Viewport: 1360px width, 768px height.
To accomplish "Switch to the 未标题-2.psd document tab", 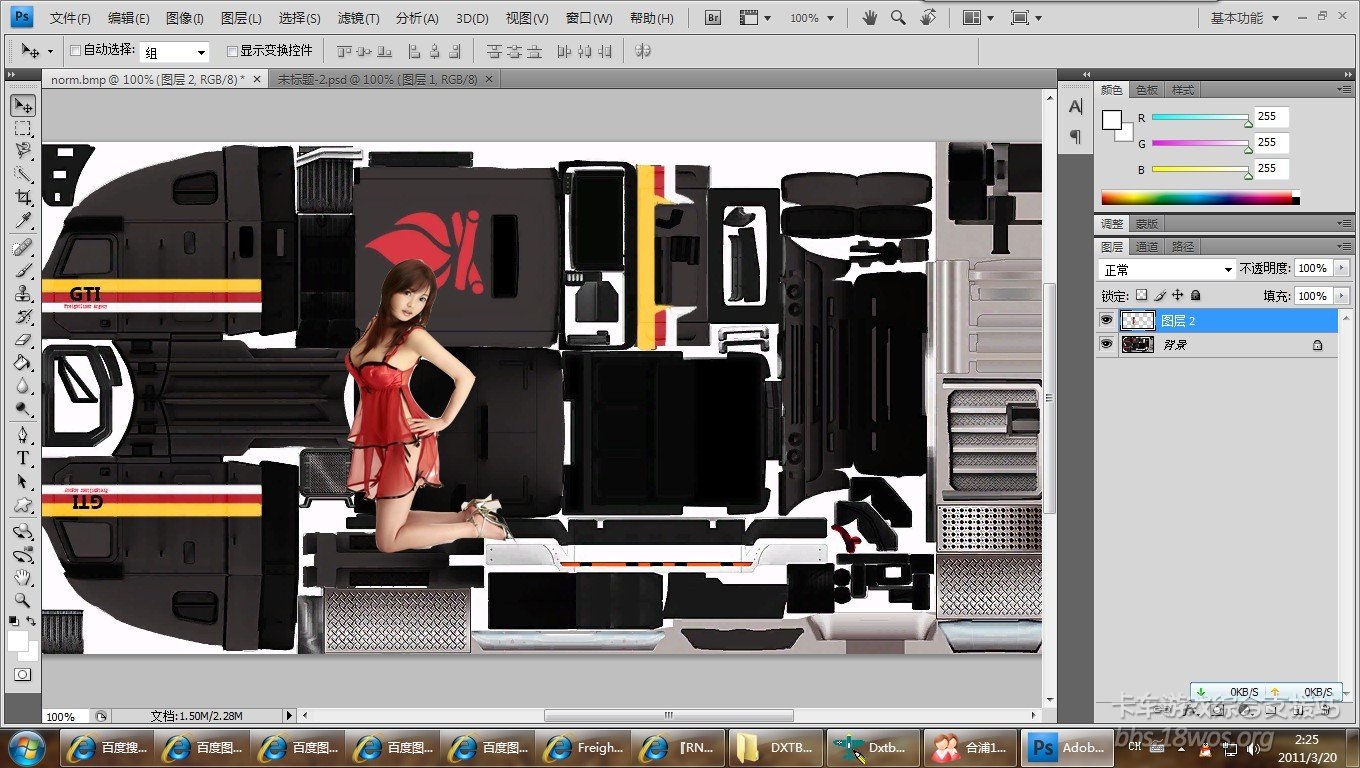I will coord(377,79).
